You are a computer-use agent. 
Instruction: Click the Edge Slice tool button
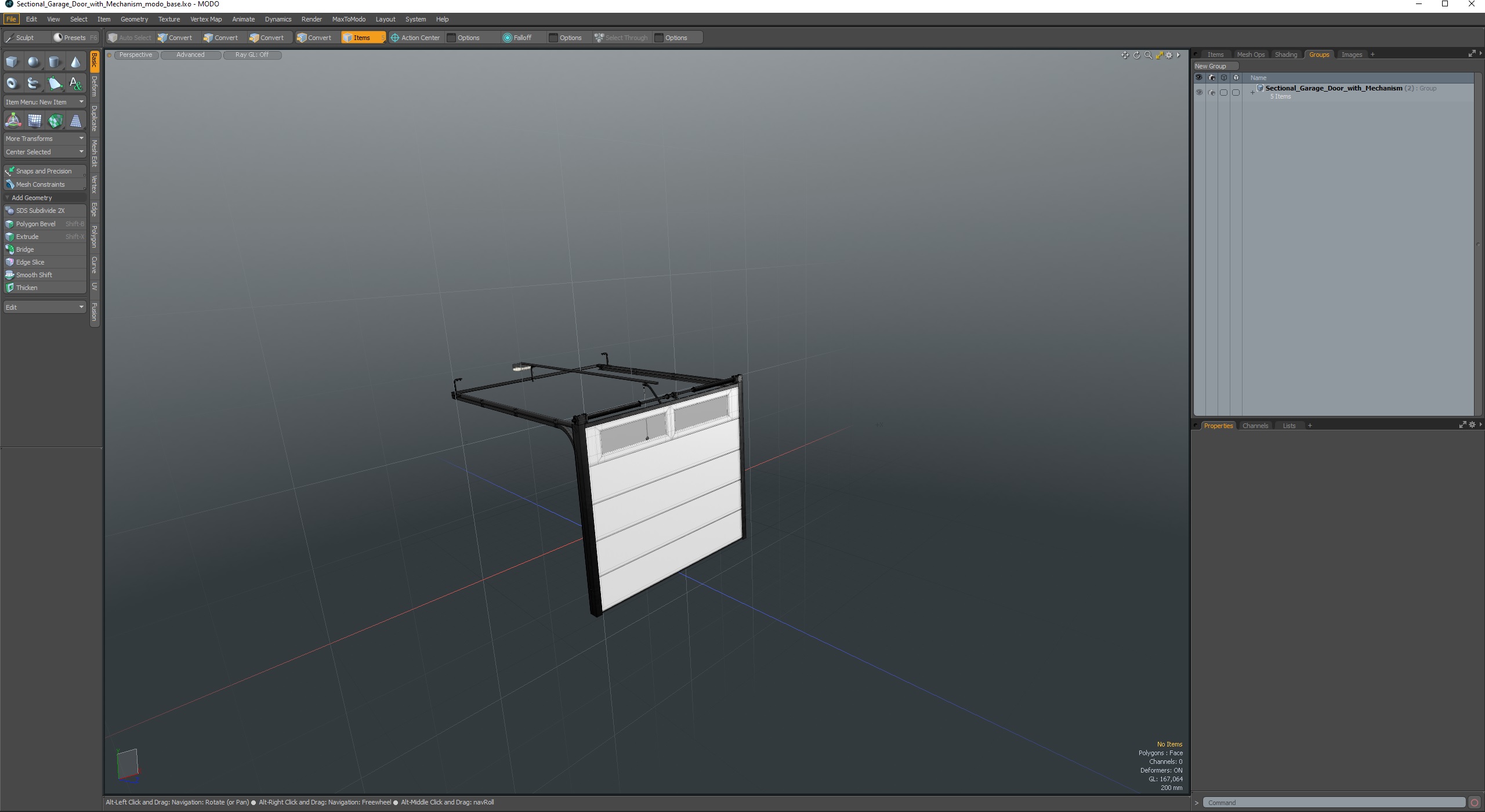45,262
